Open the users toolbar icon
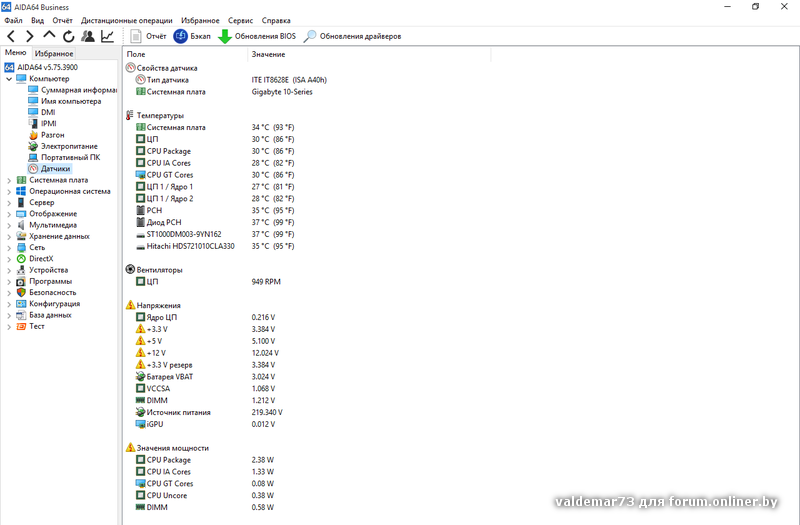Screen dimensions: 800x525 point(88,36)
